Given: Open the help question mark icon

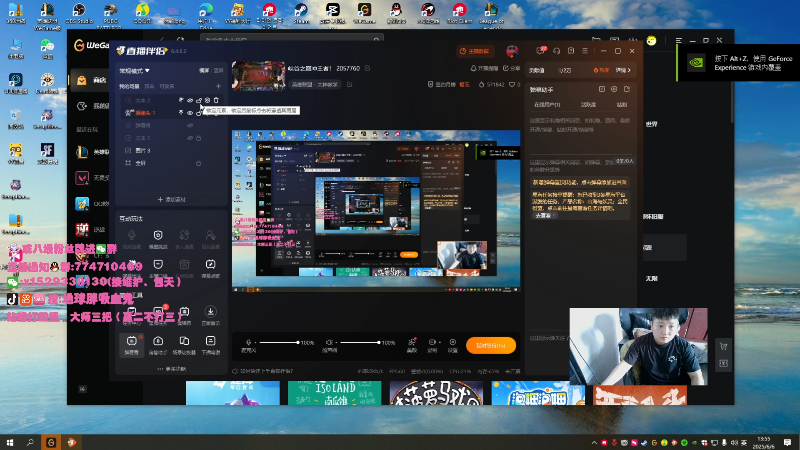Looking at the screenshot, I should click(571, 51).
